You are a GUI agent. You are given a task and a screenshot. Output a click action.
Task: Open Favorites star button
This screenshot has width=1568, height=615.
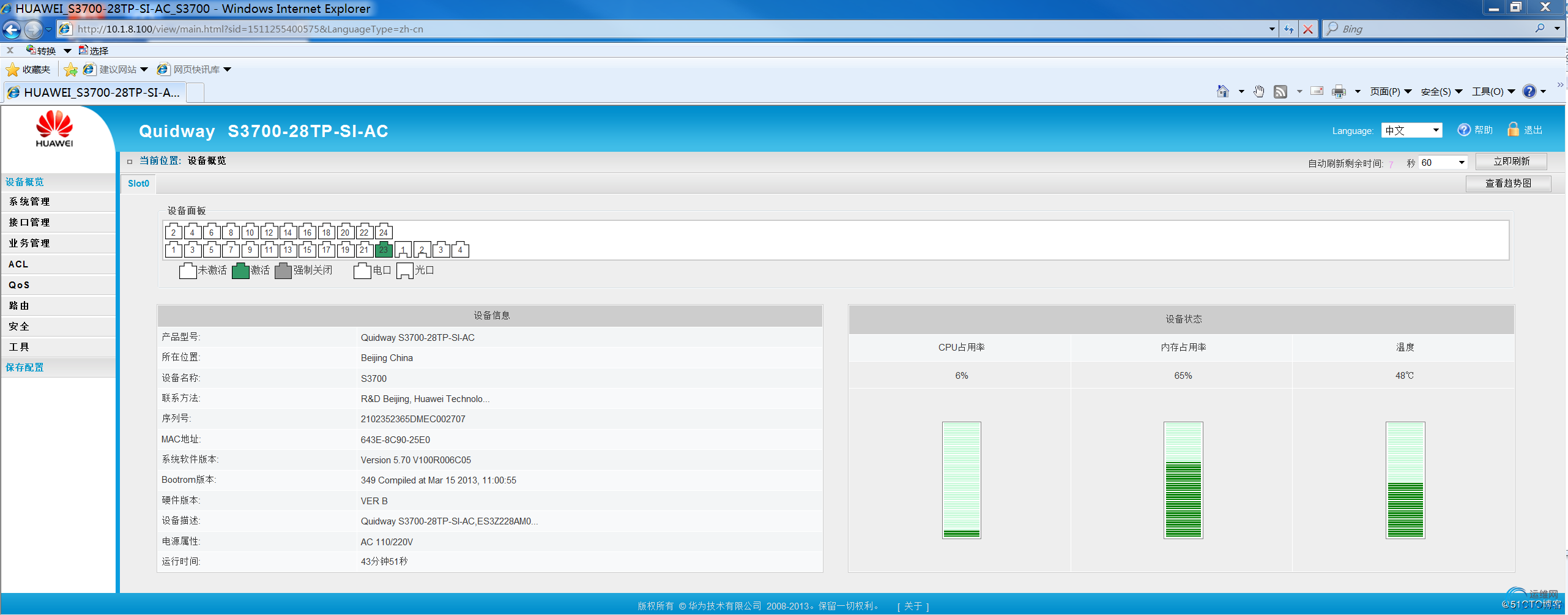(x=28, y=69)
